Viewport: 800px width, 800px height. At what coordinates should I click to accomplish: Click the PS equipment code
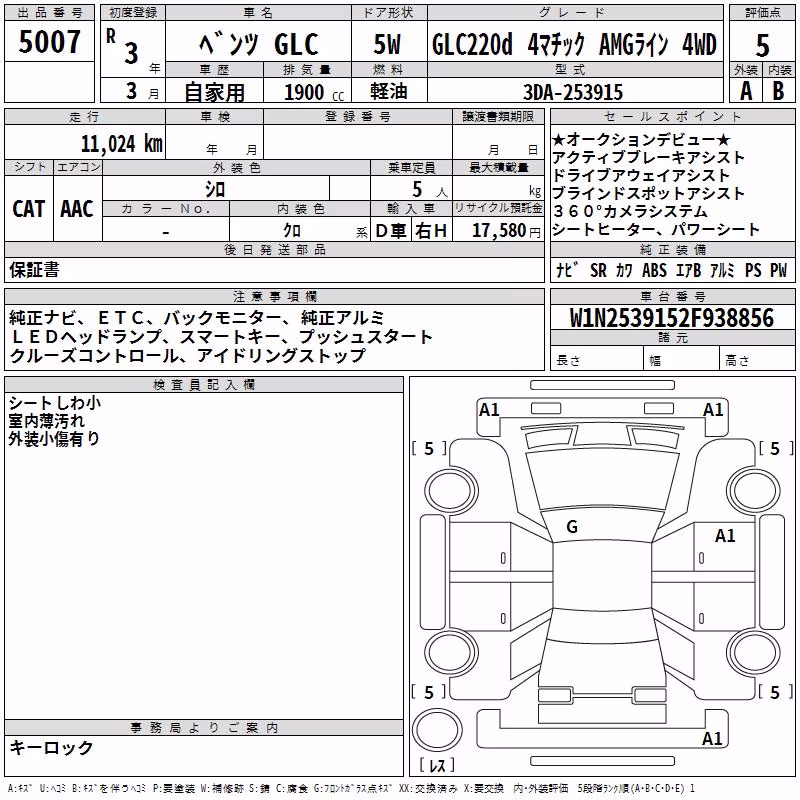click(753, 270)
